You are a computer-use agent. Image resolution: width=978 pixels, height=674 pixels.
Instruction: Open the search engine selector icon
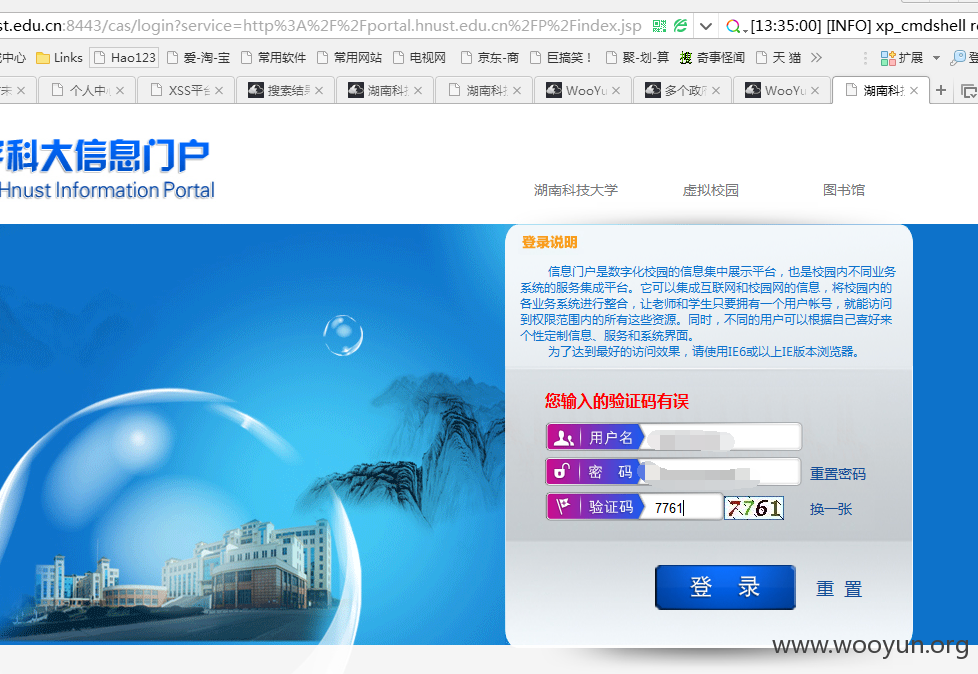point(734,26)
